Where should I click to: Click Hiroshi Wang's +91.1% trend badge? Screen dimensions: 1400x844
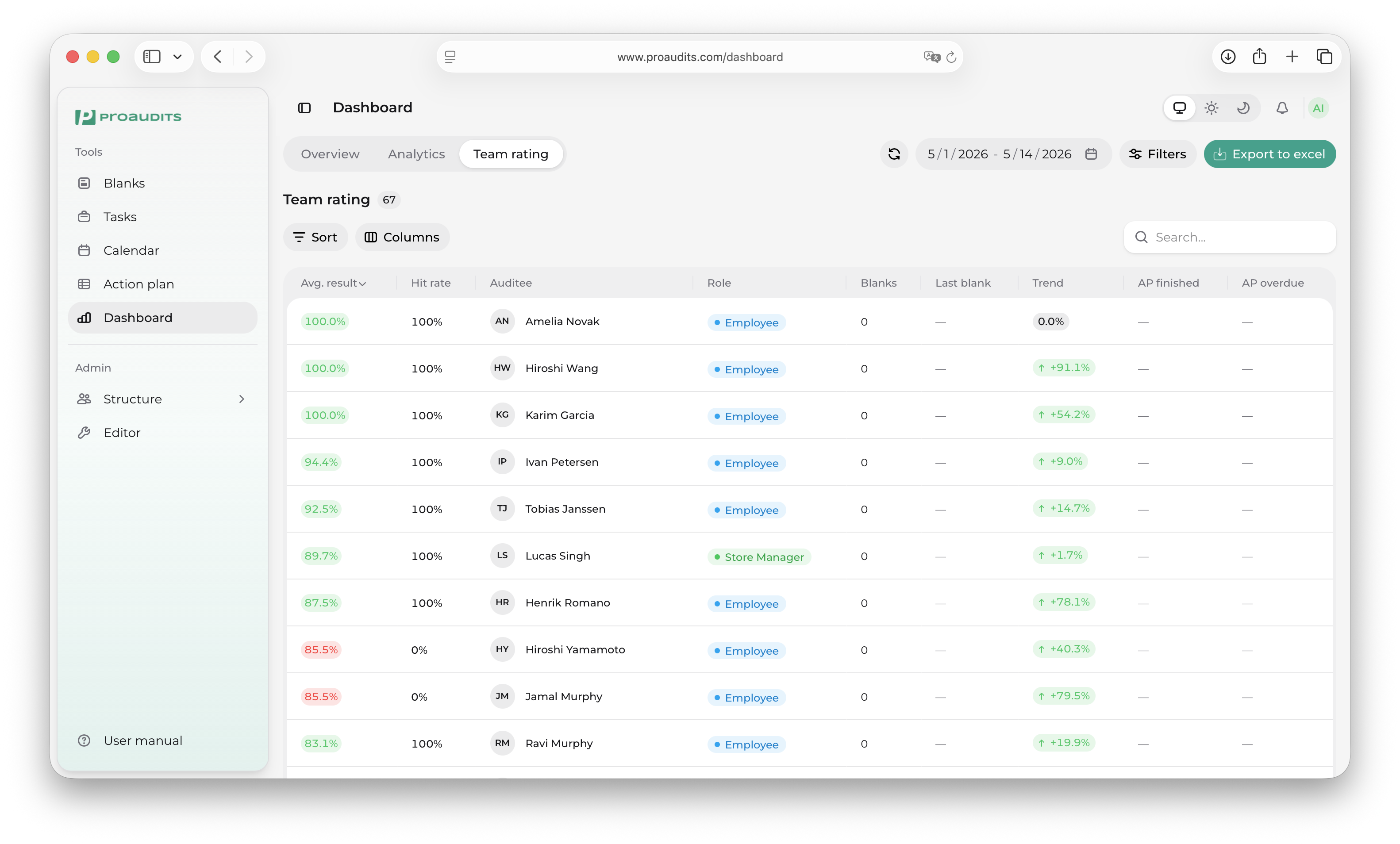[1063, 368]
